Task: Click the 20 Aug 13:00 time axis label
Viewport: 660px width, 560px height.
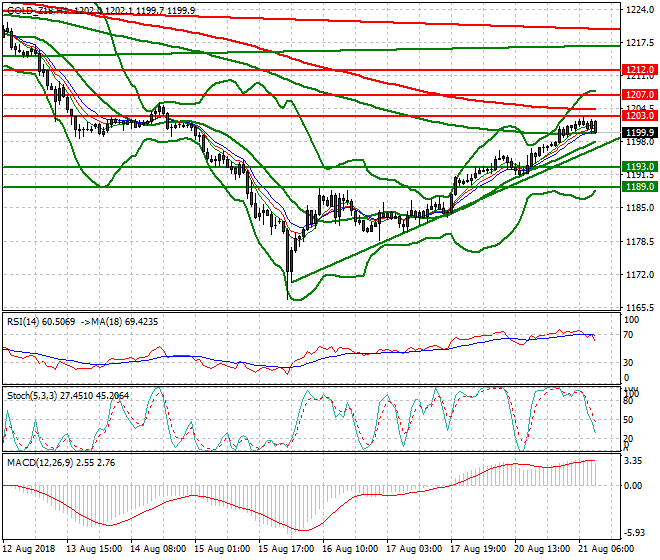Action: coord(542,549)
